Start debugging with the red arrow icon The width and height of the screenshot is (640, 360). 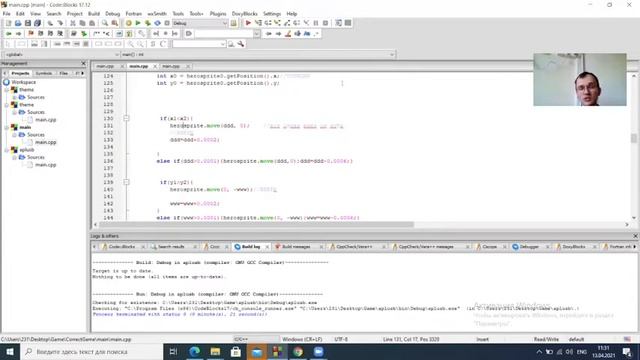[x=248, y=23]
